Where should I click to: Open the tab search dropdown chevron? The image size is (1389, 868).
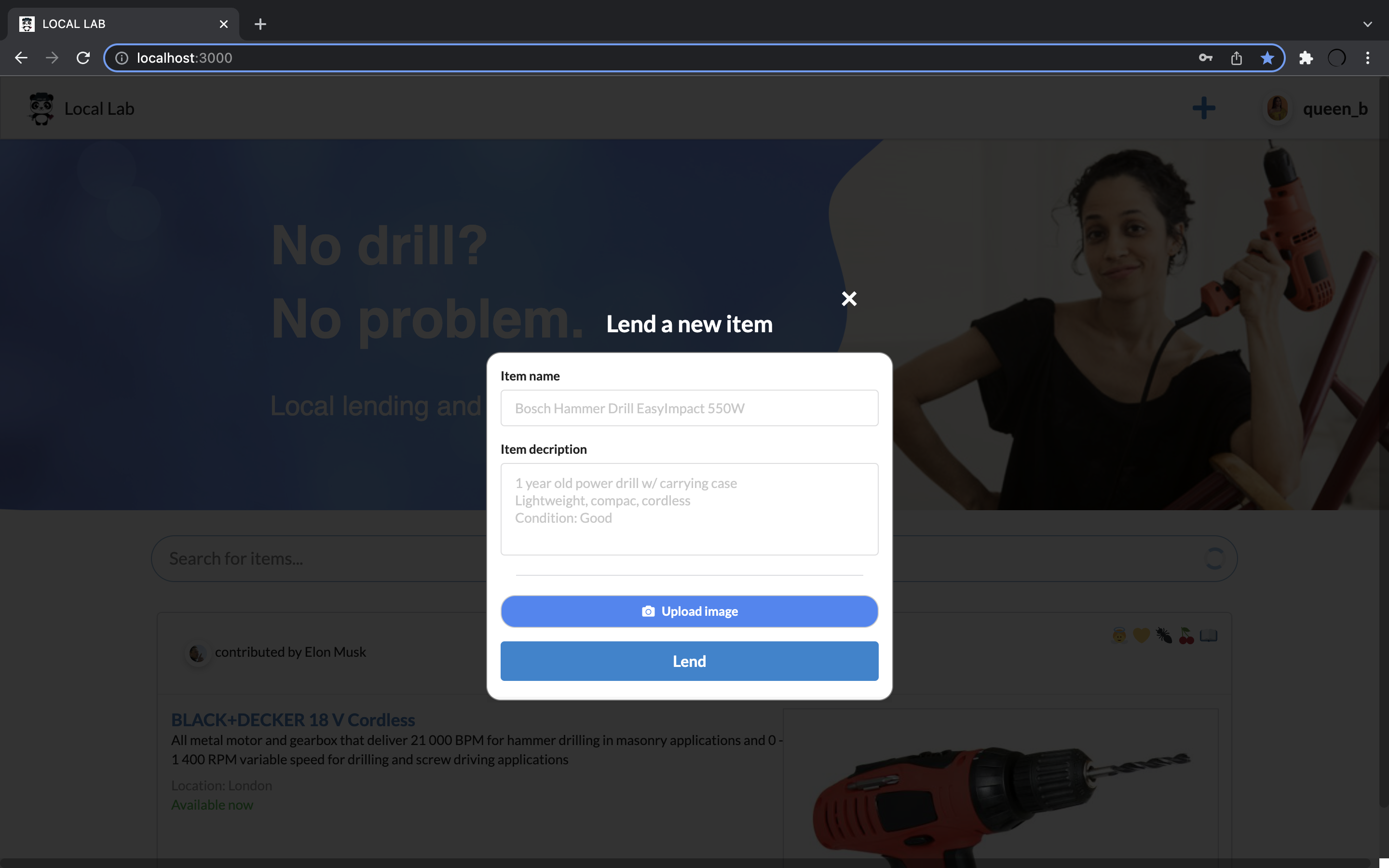coord(1368,24)
